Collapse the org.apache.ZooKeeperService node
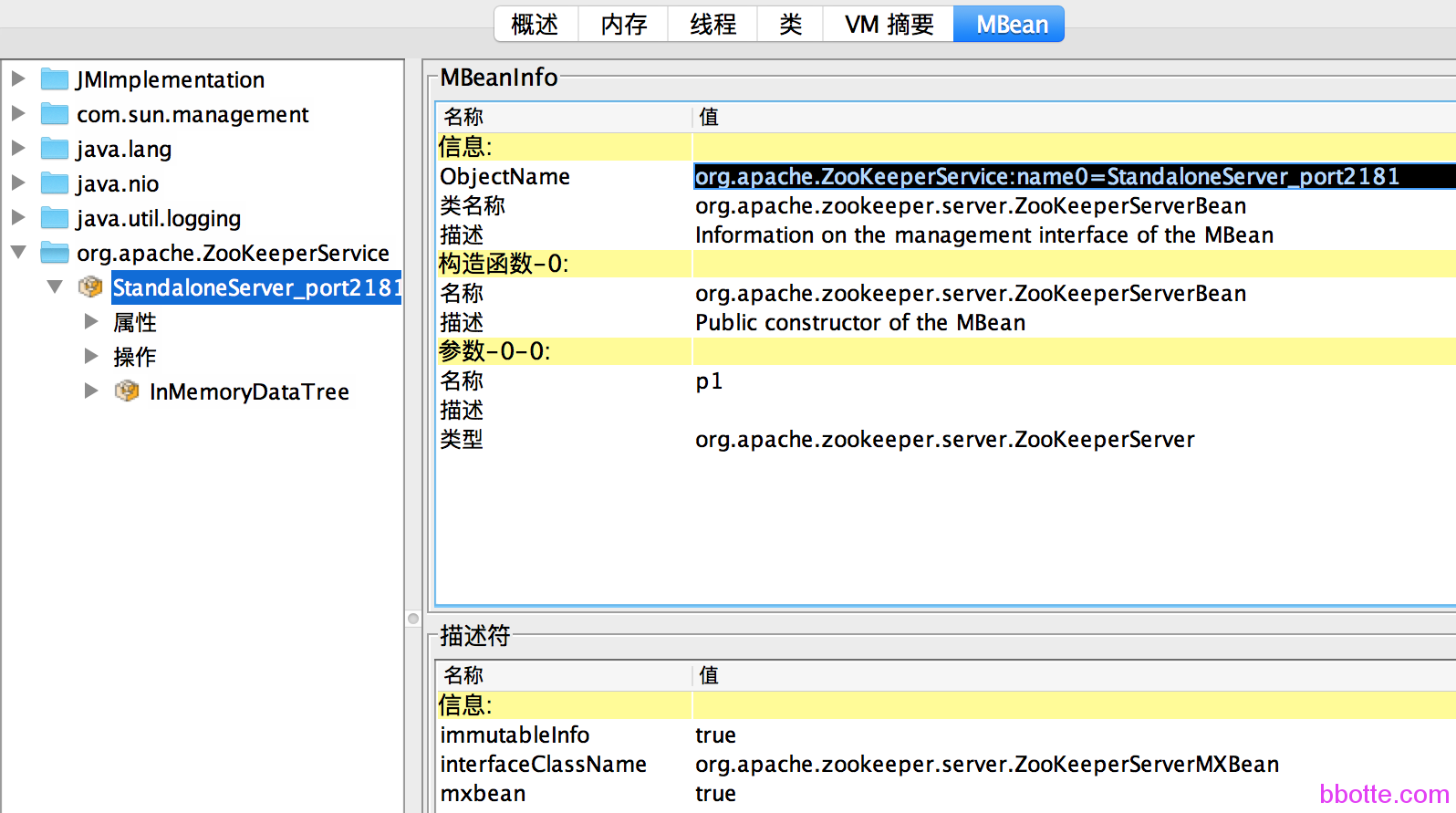Screen dimensions: 1456x813 pos(18,252)
